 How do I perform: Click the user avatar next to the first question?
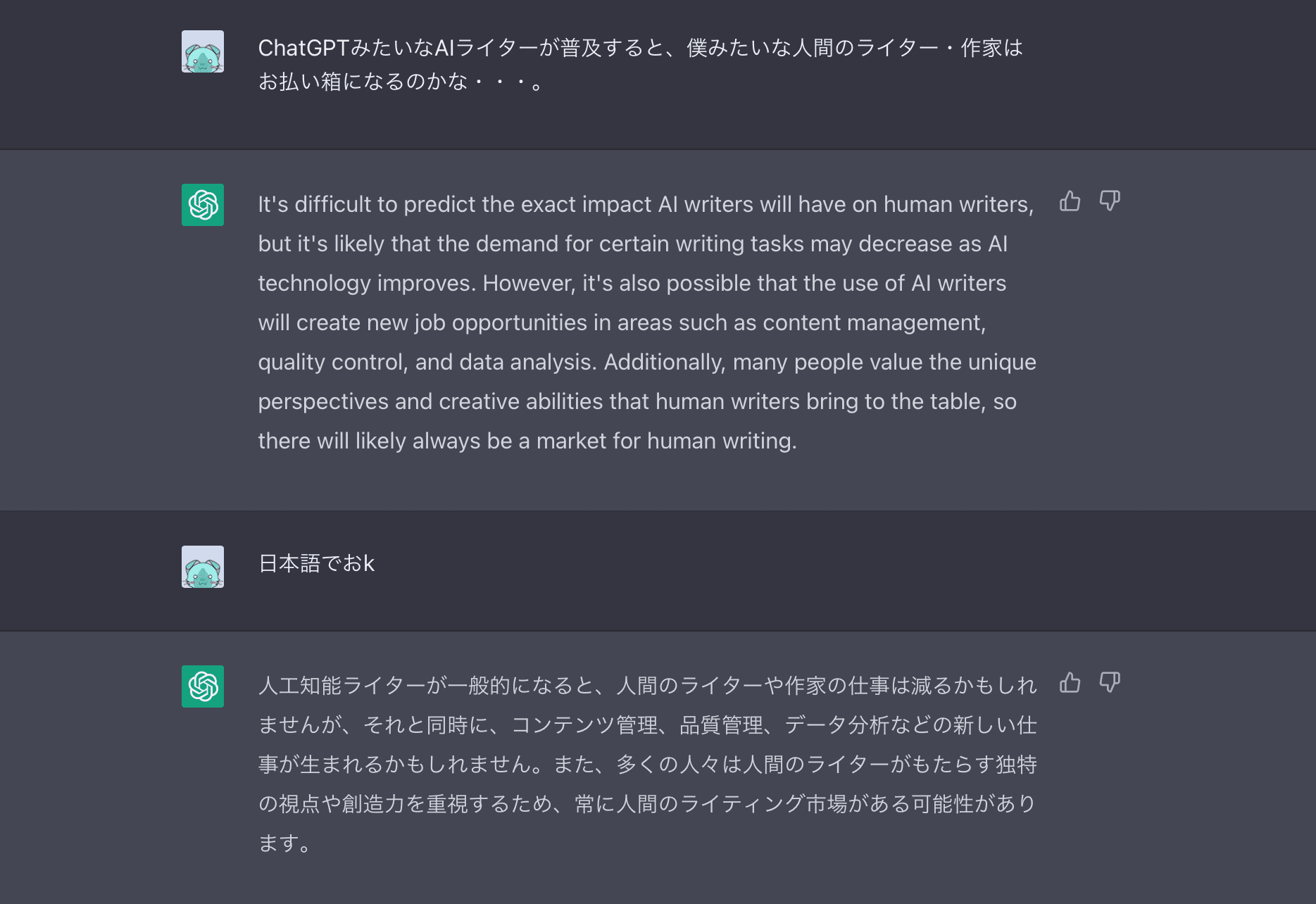coord(202,51)
